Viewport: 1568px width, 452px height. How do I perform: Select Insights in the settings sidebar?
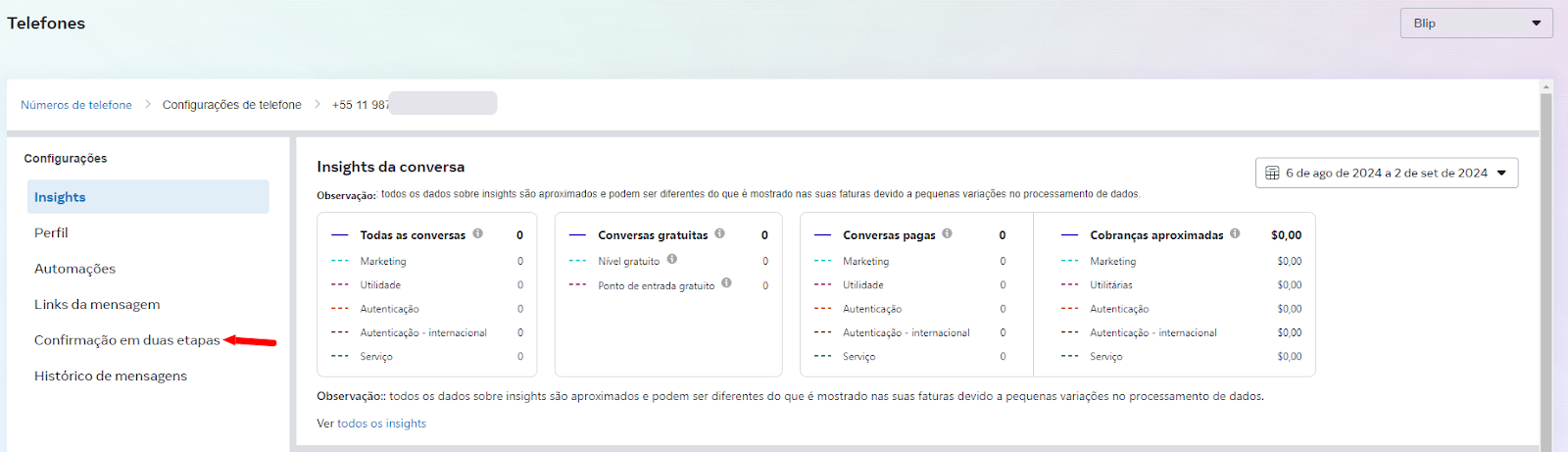tap(60, 197)
